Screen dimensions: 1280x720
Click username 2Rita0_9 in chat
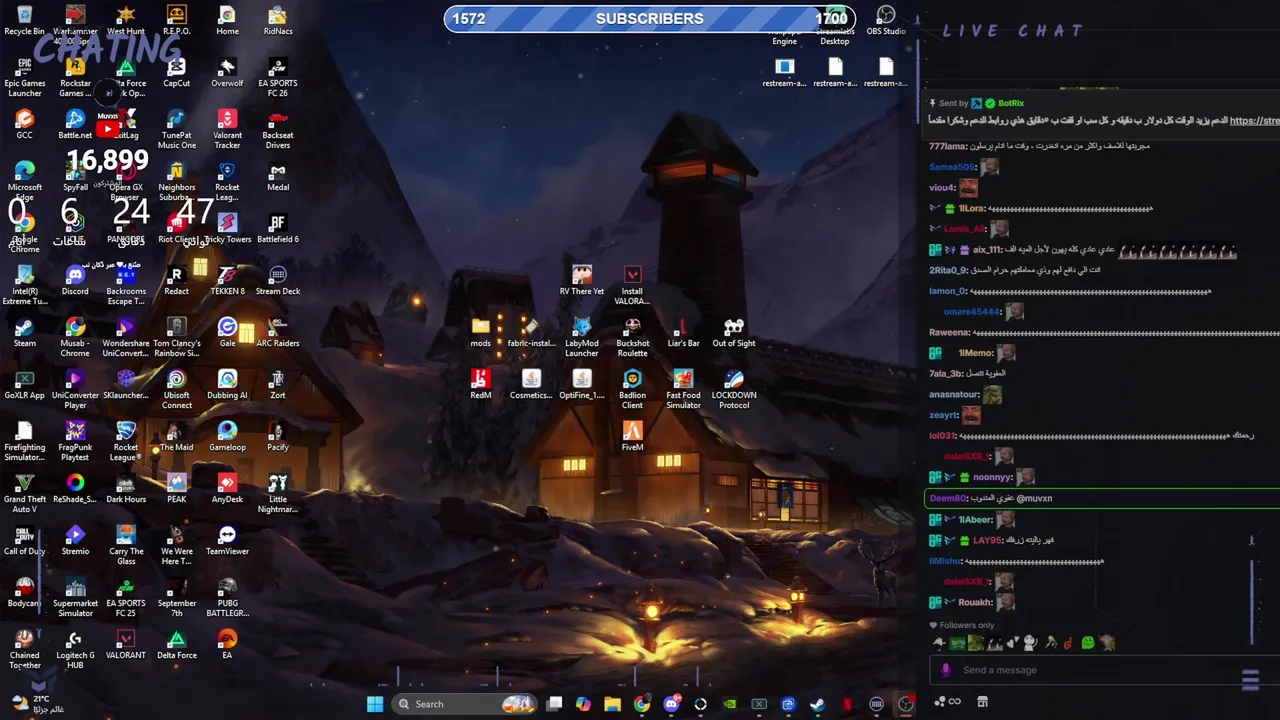[x=948, y=270]
